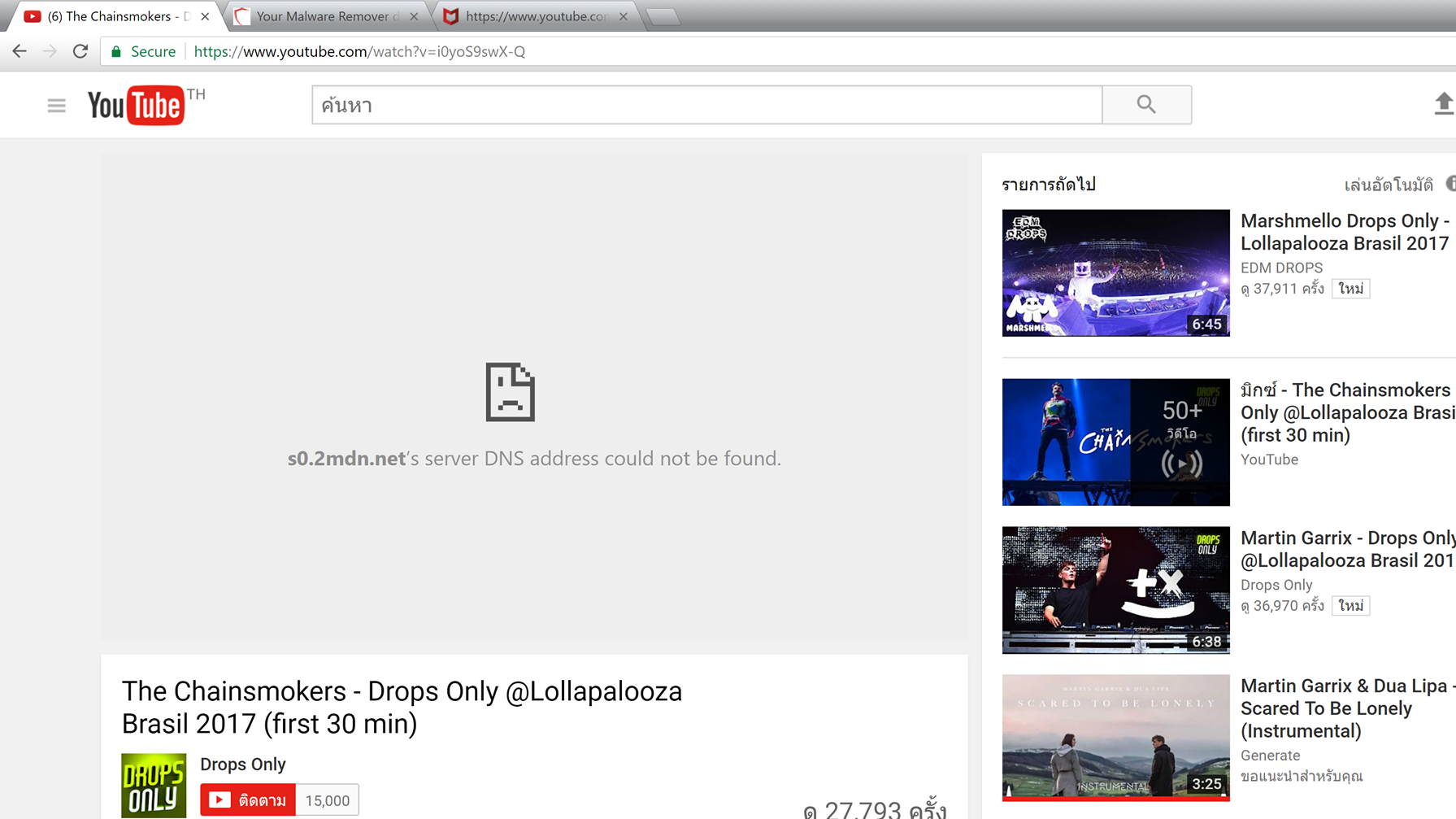Click the main video title text

(402, 707)
